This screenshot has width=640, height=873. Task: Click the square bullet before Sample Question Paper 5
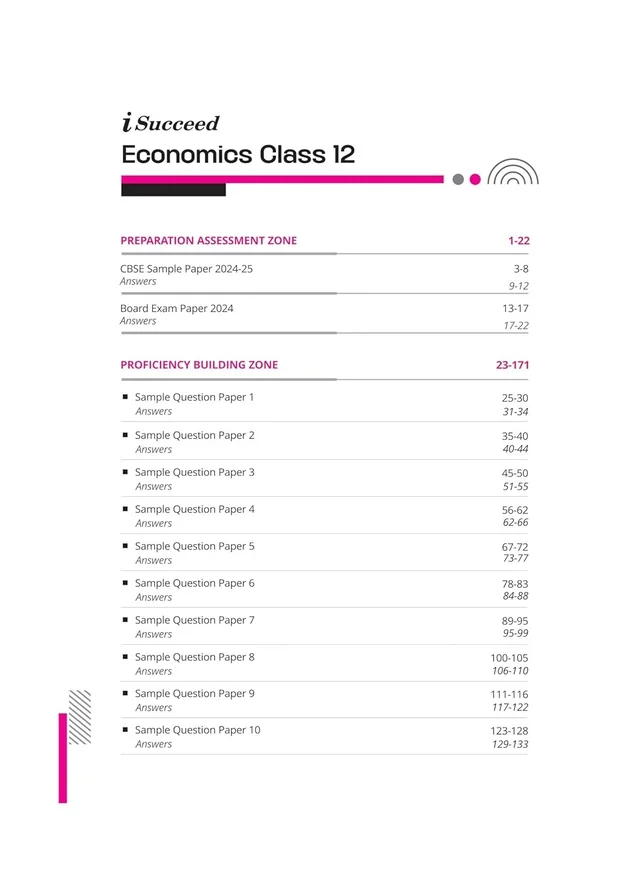125,546
